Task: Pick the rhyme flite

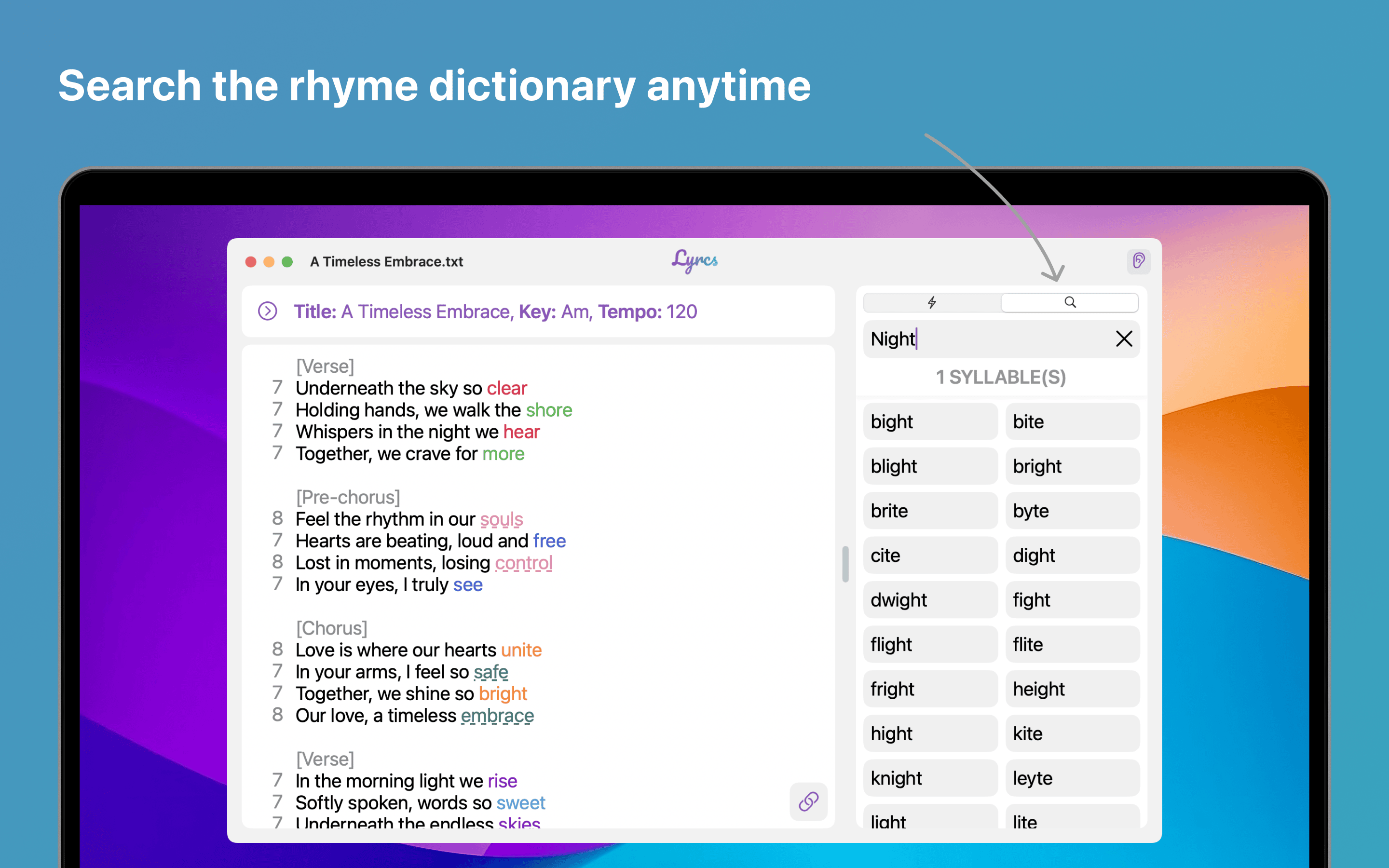Action: tap(1072, 644)
